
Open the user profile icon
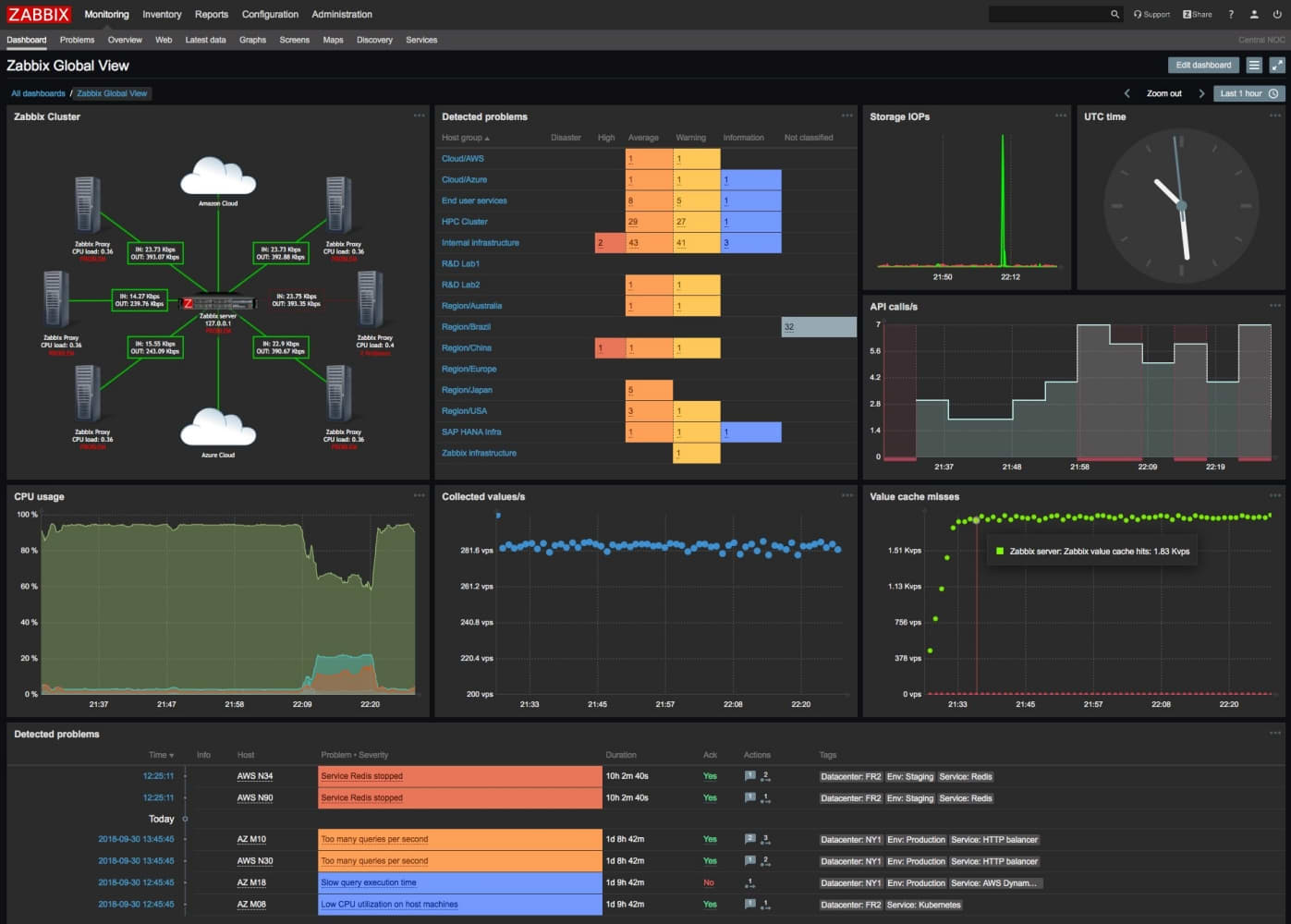tap(1253, 14)
